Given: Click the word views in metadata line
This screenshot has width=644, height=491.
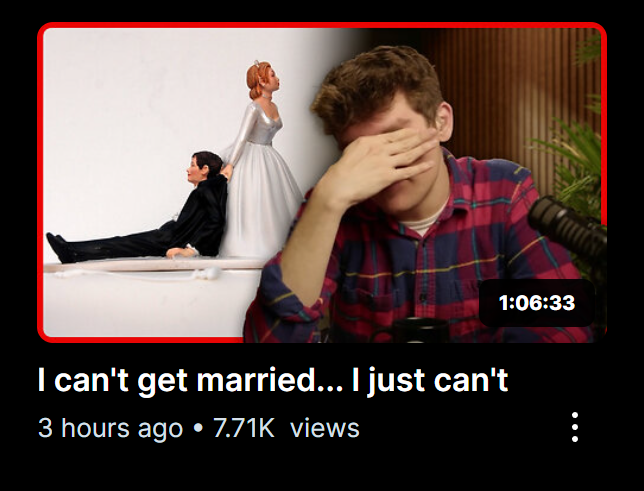Looking at the screenshot, I should pos(324,428).
